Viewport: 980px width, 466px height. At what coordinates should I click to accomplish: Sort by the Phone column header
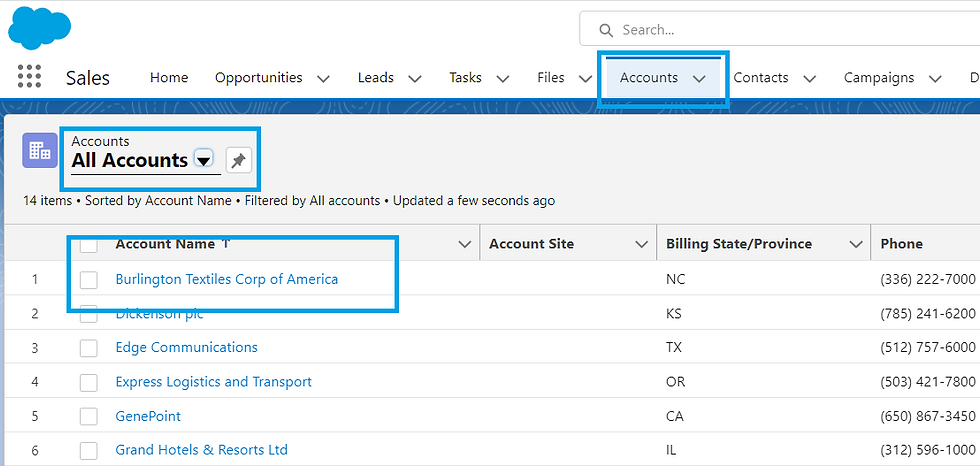[901, 244]
